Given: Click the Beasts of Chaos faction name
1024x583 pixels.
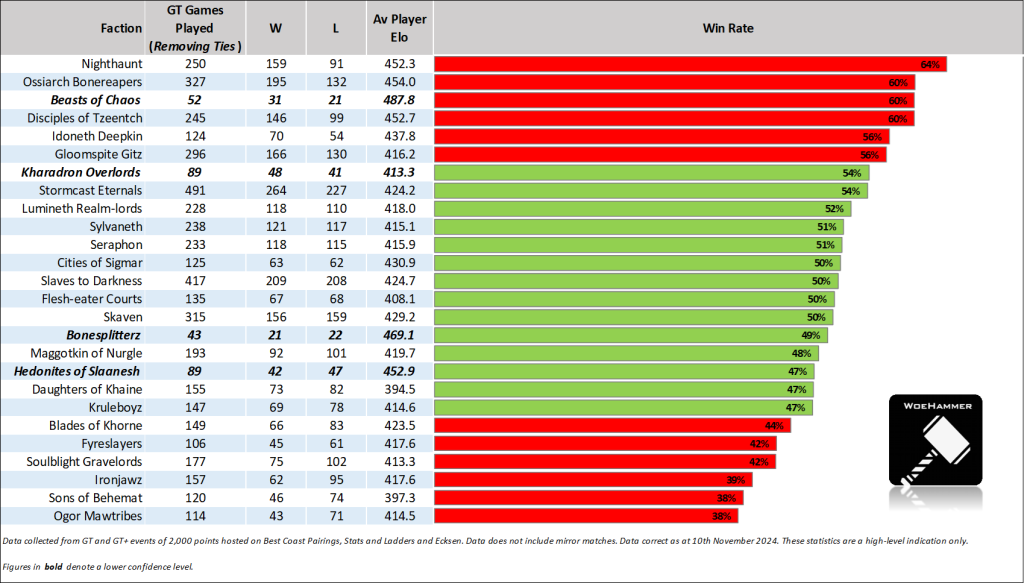Looking at the screenshot, I should [99, 100].
